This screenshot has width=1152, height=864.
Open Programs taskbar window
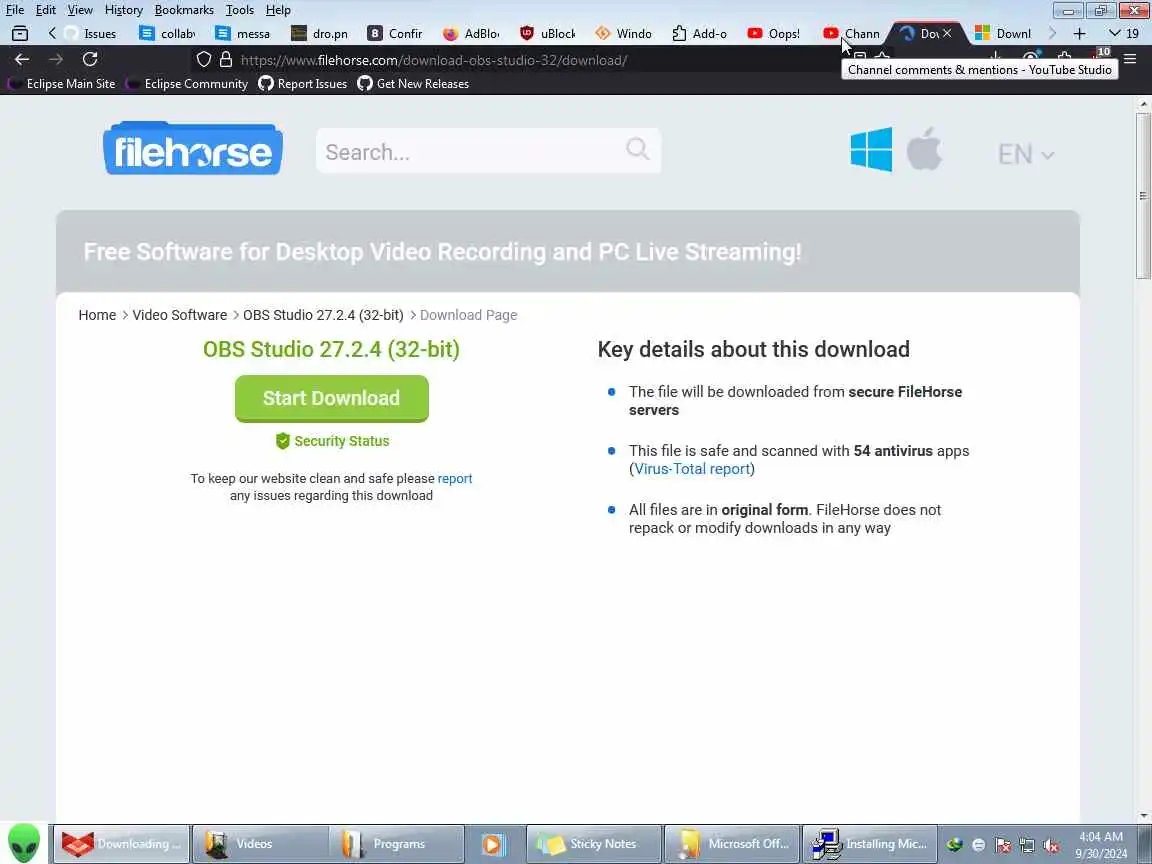pos(397,843)
